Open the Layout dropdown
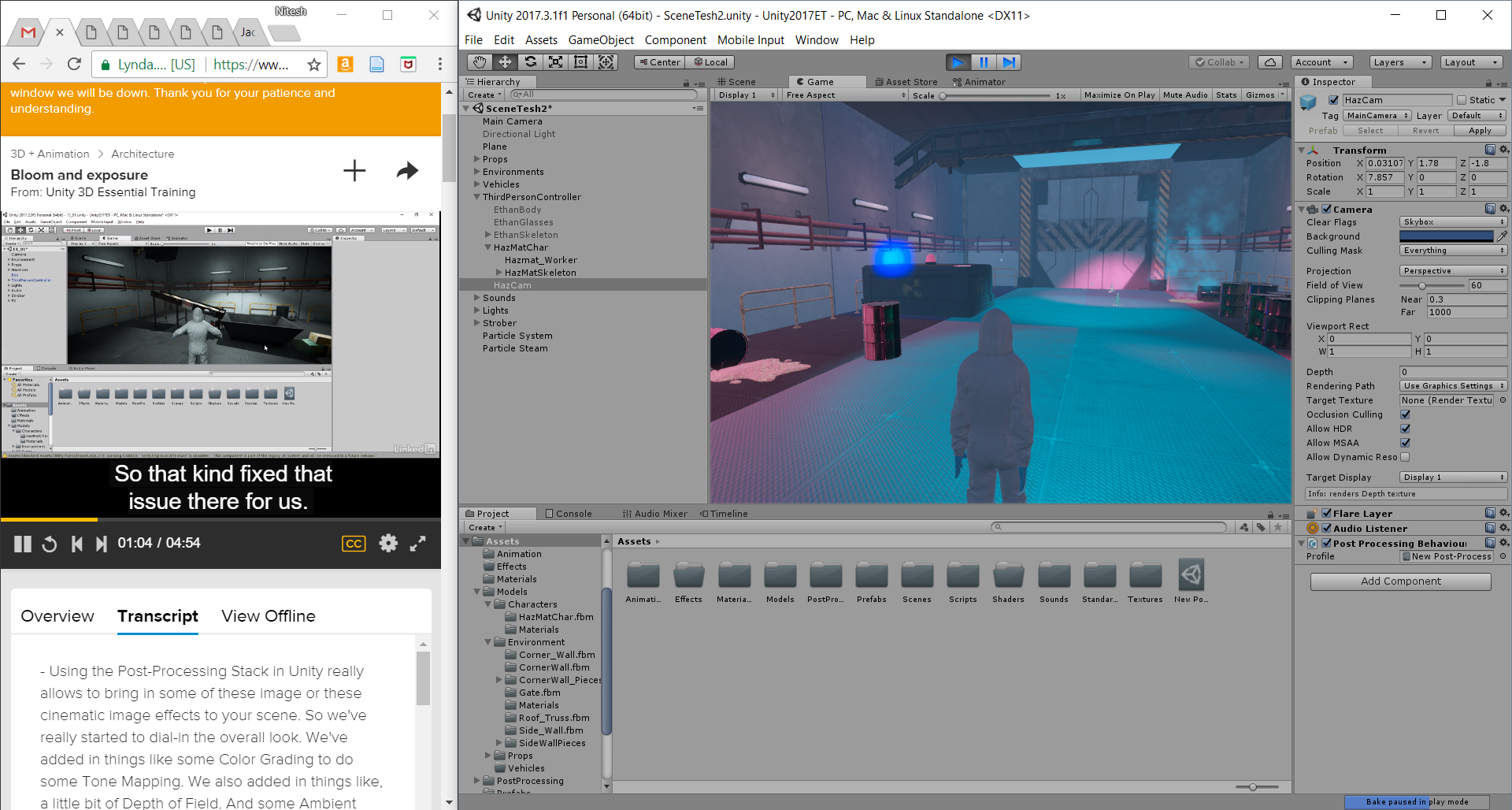The image size is (1512, 810). 1471,62
